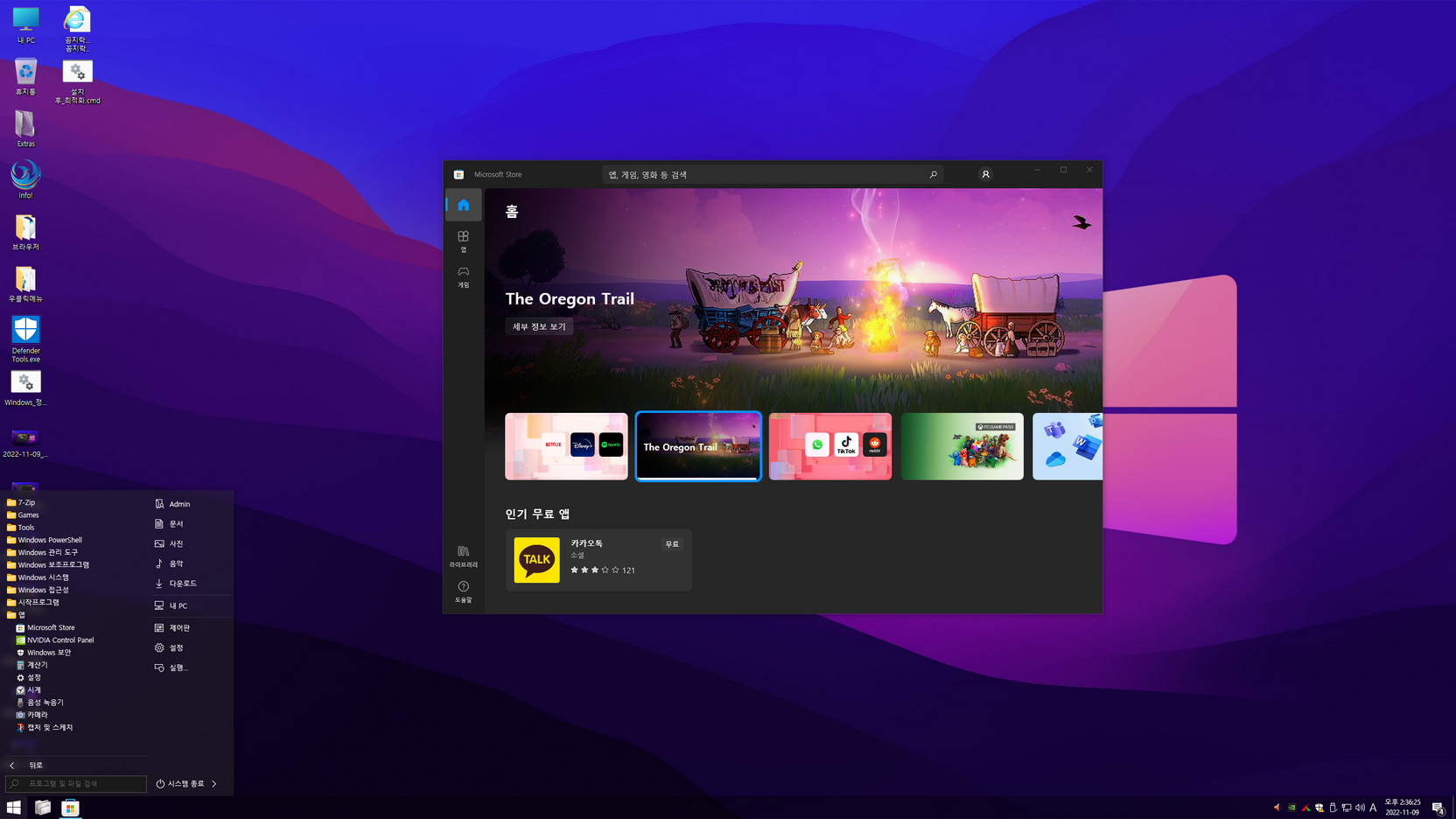The height and width of the screenshot is (819, 1456).
Task: Click the magnifier icon in Store search box
Action: click(x=933, y=174)
